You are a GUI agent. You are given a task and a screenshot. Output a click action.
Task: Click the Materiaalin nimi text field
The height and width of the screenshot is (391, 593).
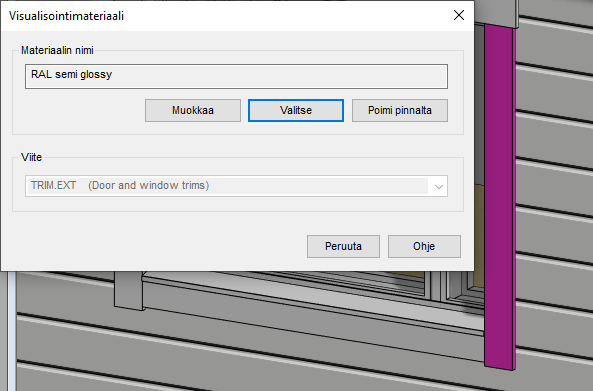point(236,76)
